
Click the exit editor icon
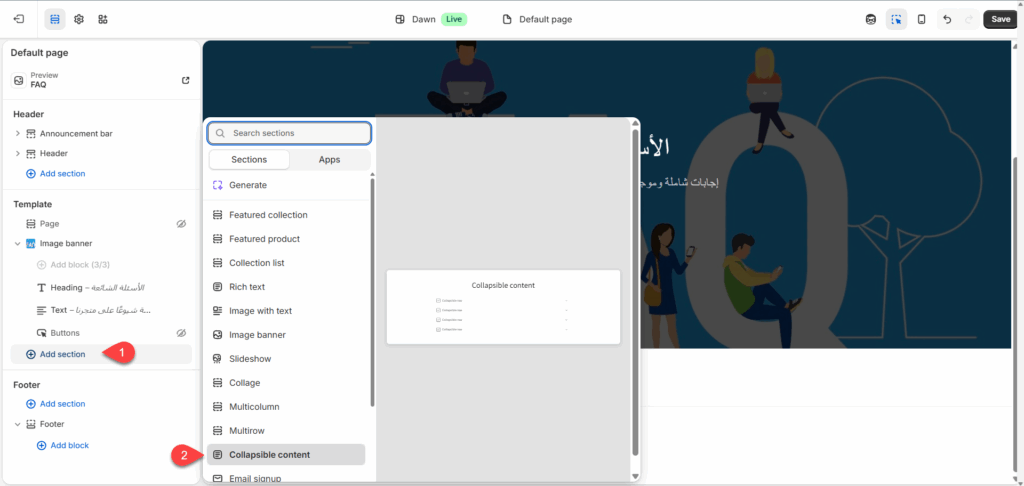click(x=18, y=19)
